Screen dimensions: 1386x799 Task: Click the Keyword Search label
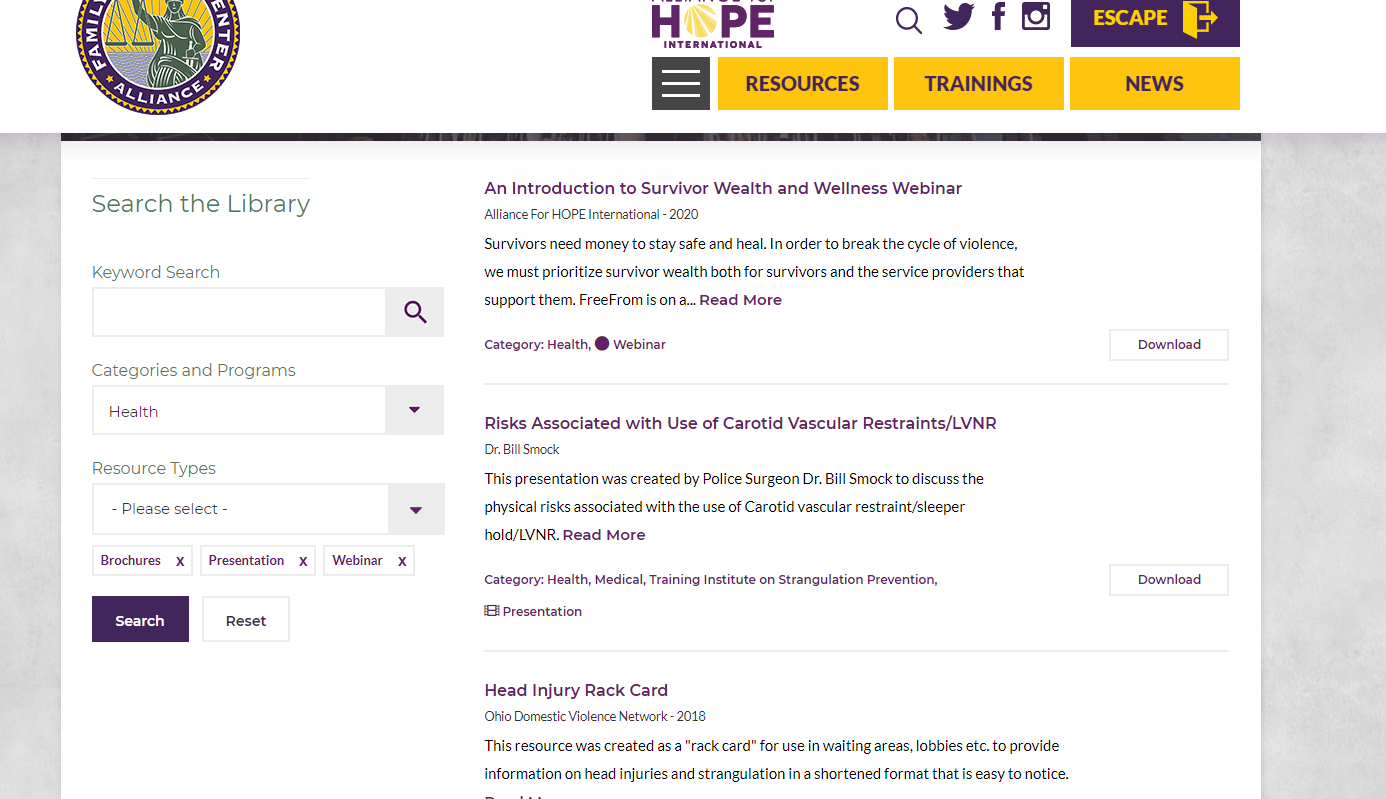[156, 272]
